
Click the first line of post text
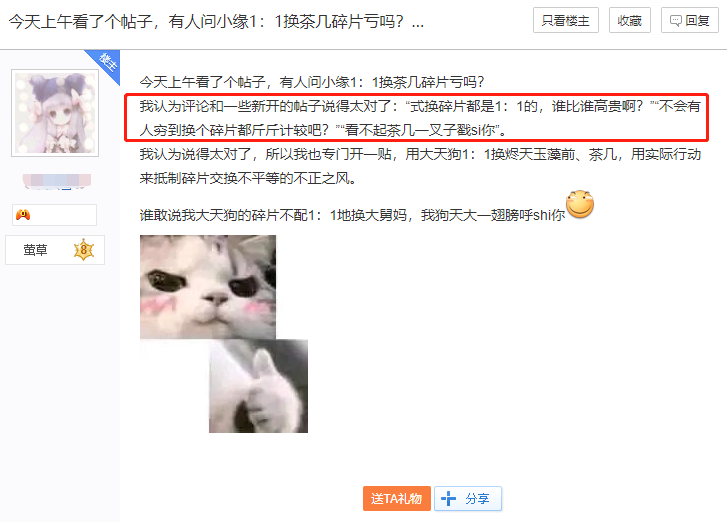312,82
